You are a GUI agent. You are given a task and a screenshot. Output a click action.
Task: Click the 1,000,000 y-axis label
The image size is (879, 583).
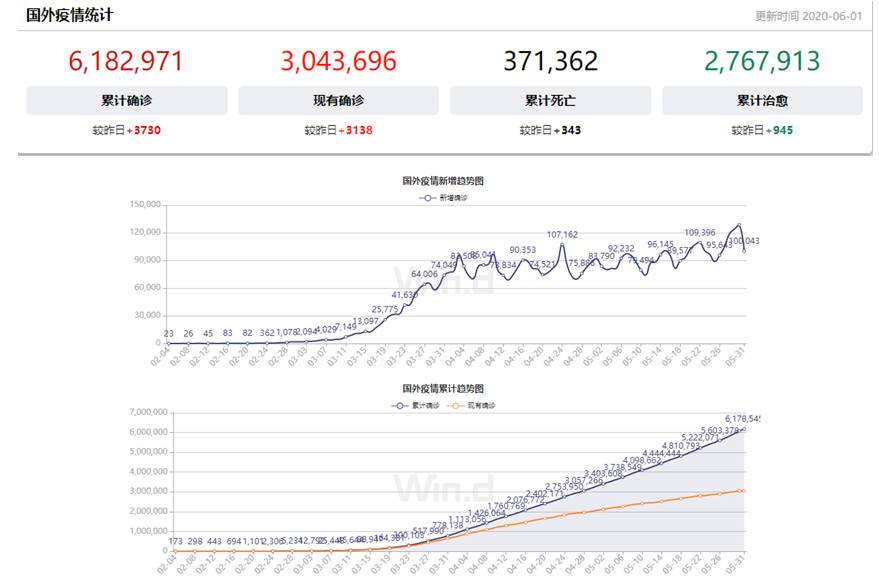pos(149,531)
